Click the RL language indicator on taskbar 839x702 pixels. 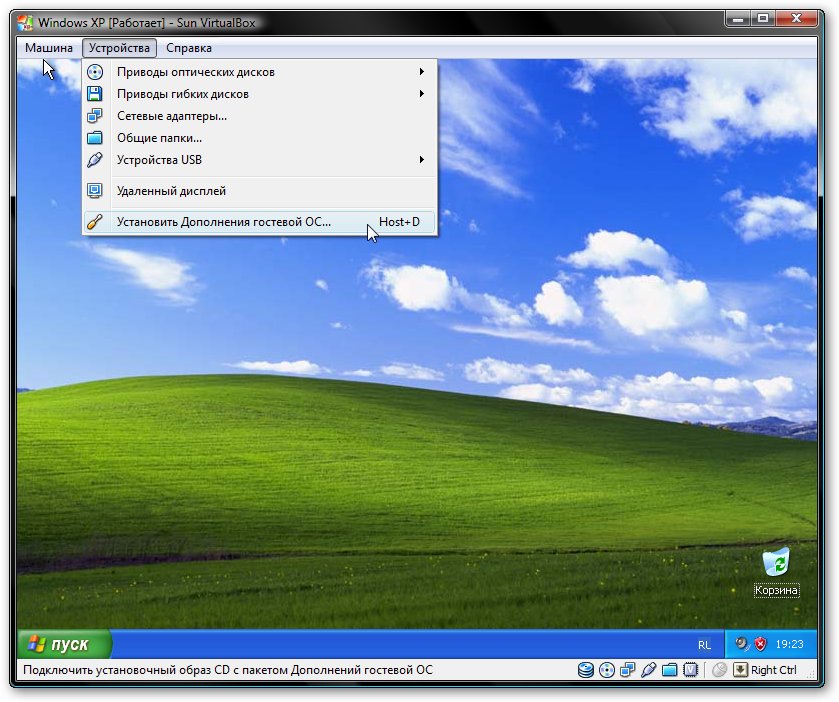[704, 645]
